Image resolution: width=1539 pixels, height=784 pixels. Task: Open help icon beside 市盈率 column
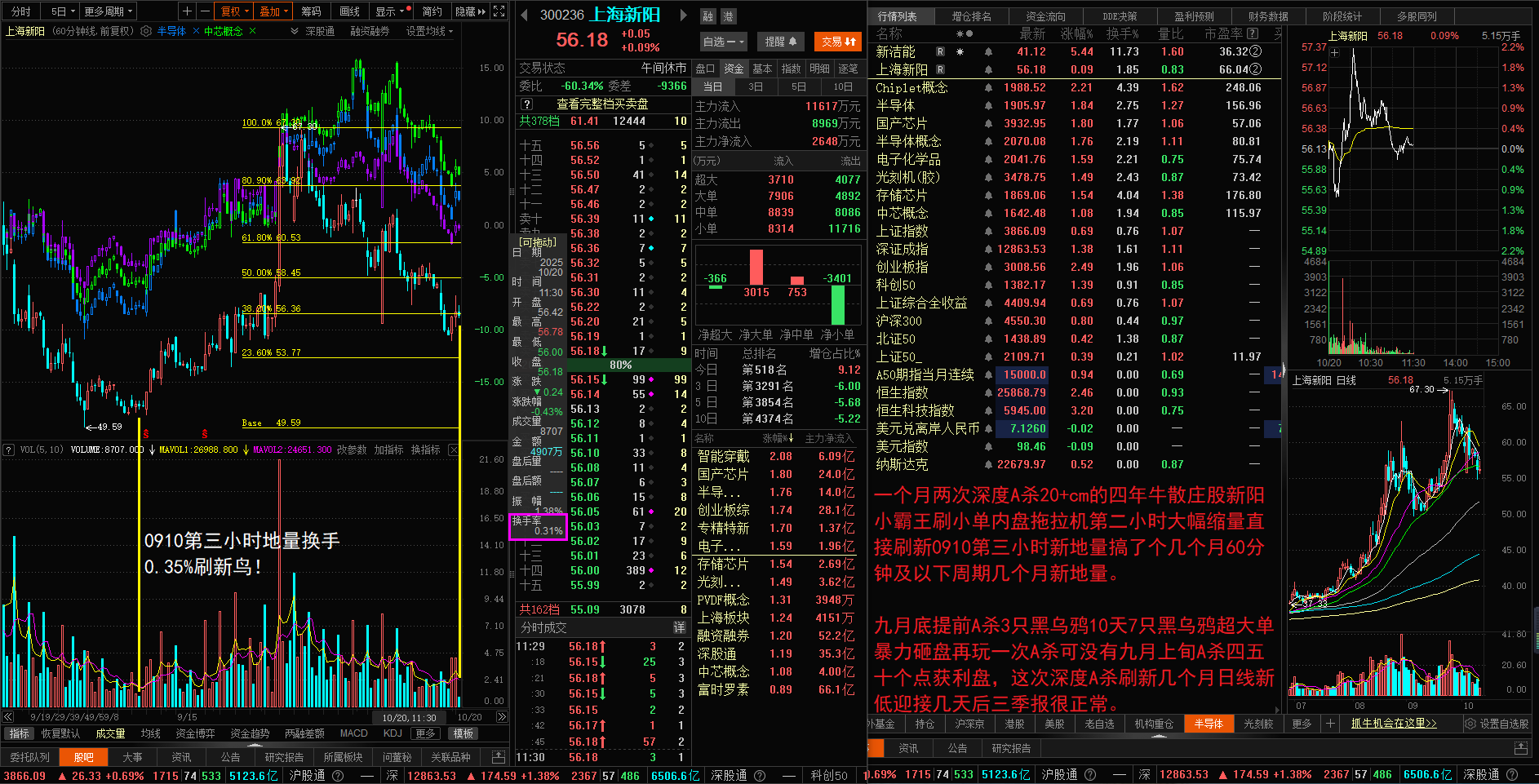click(1253, 34)
